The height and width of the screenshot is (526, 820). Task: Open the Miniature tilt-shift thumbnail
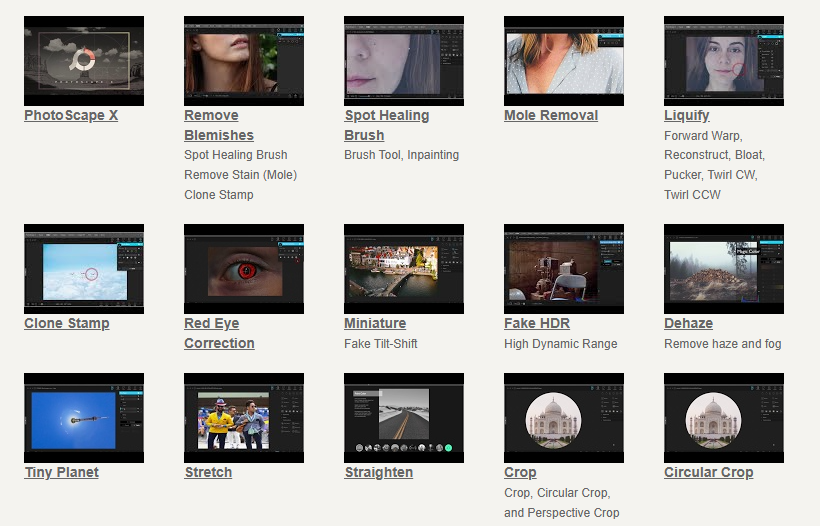pyautogui.click(x=404, y=269)
